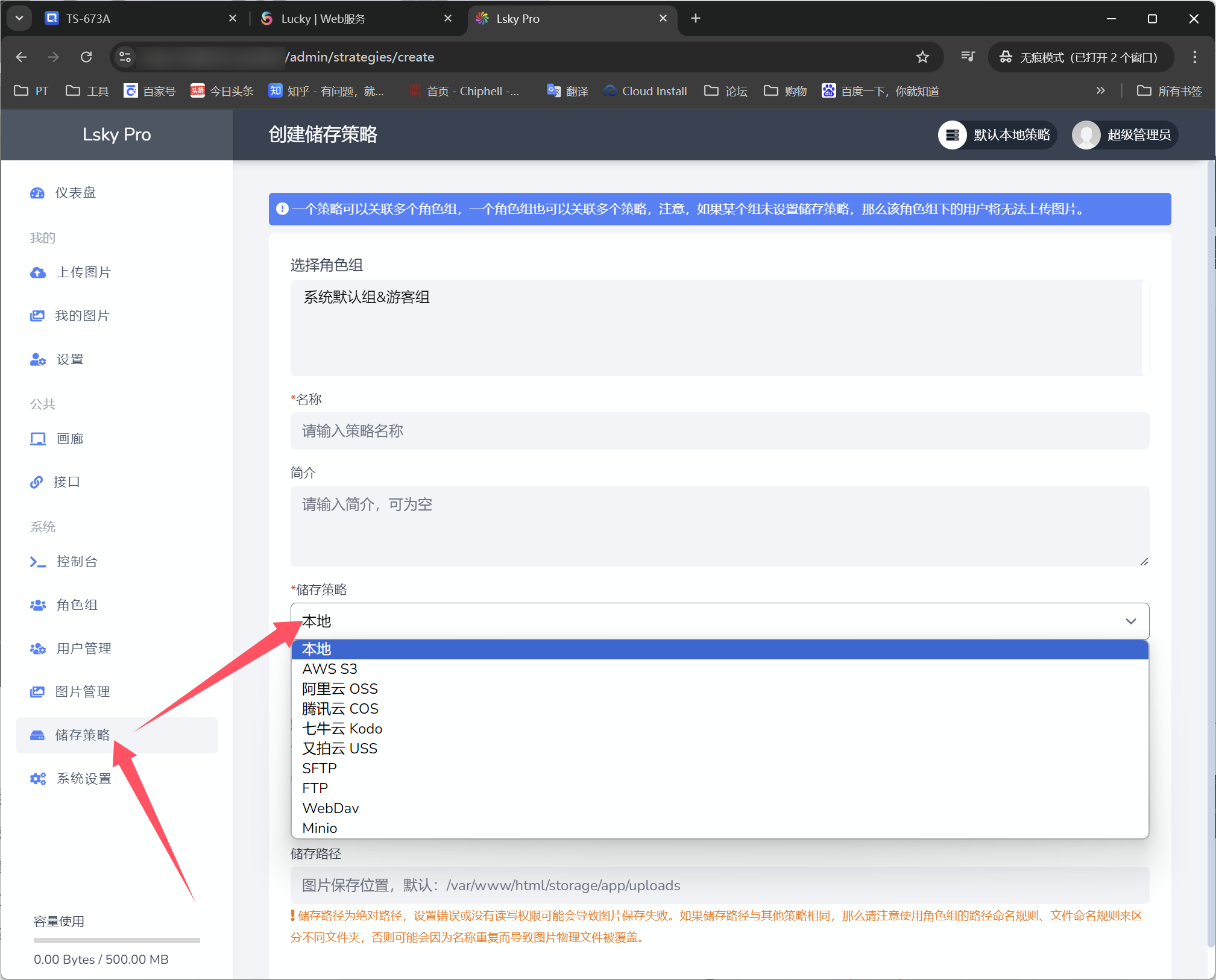Click the 画廊 gallery icon
This screenshot has width=1216, height=980.
point(38,439)
